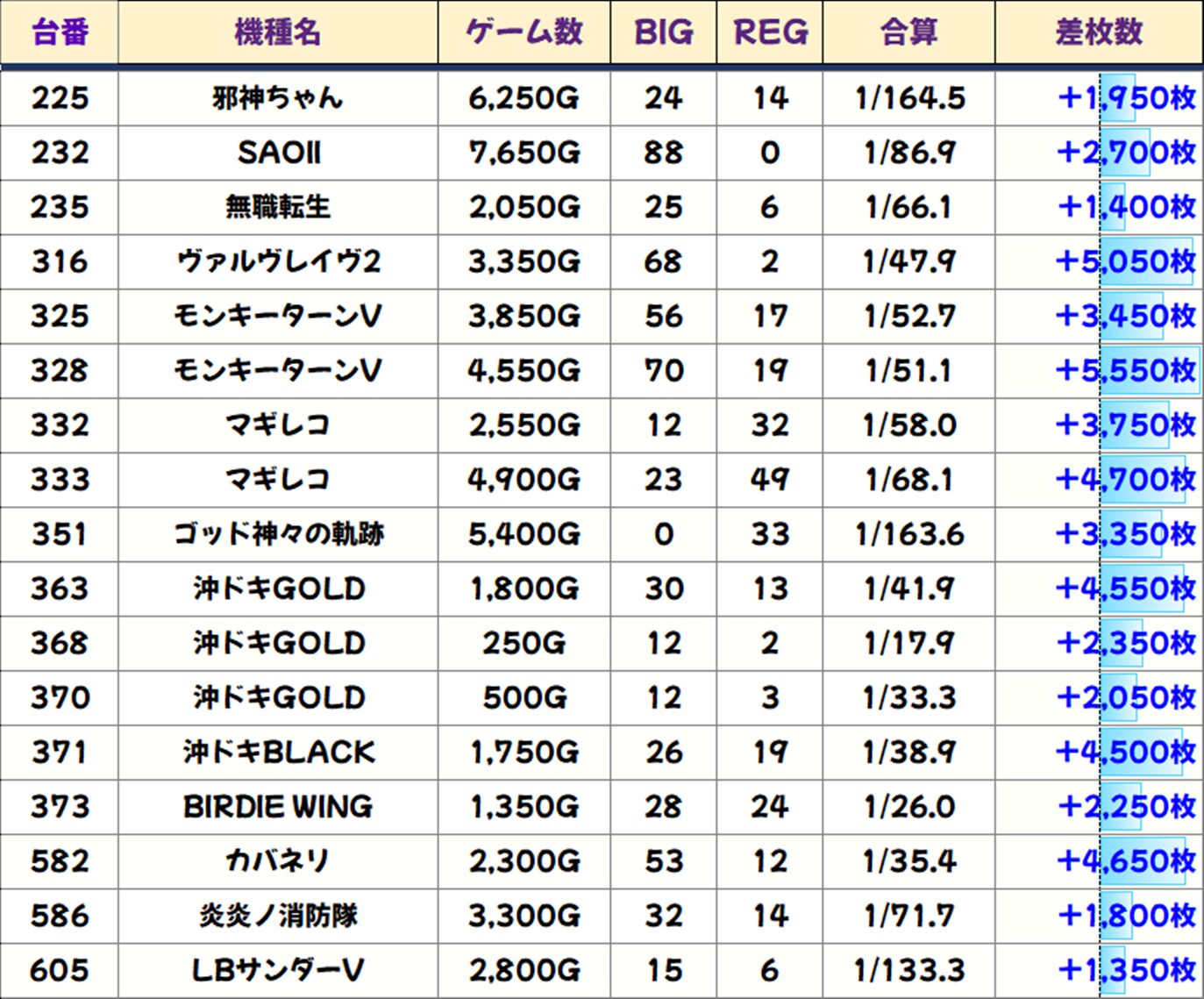Viewport: 1204px width, 999px height.
Task: Click machine number 332 cell
Action: click(x=60, y=425)
